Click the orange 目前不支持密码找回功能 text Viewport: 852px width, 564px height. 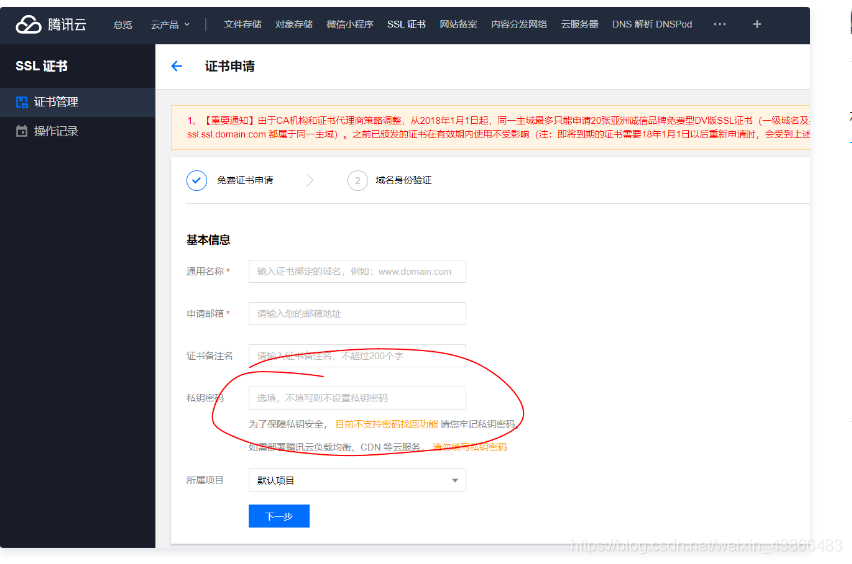(x=386, y=424)
